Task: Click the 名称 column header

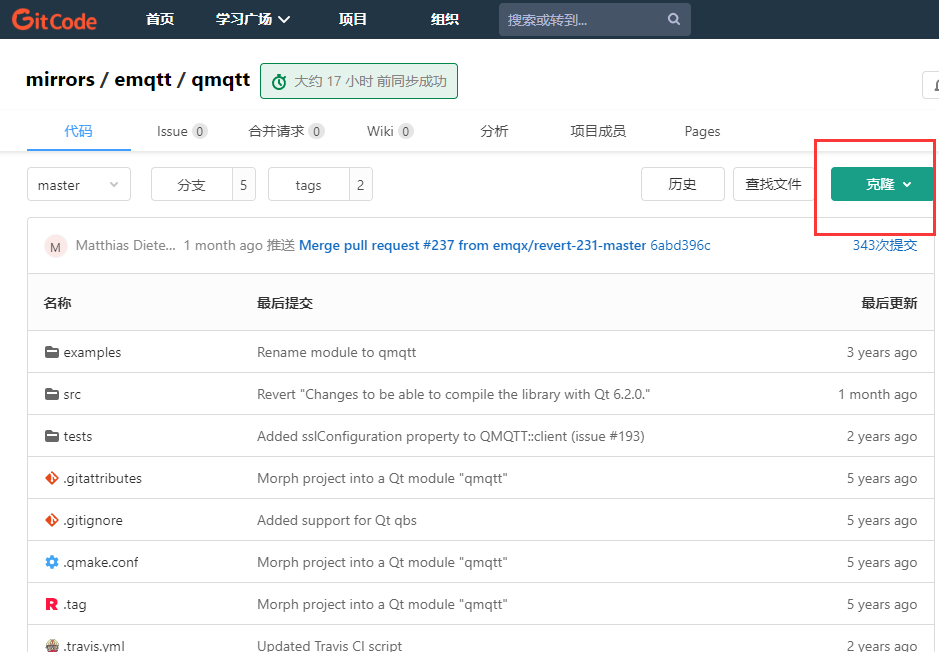Action: tap(57, 303)
